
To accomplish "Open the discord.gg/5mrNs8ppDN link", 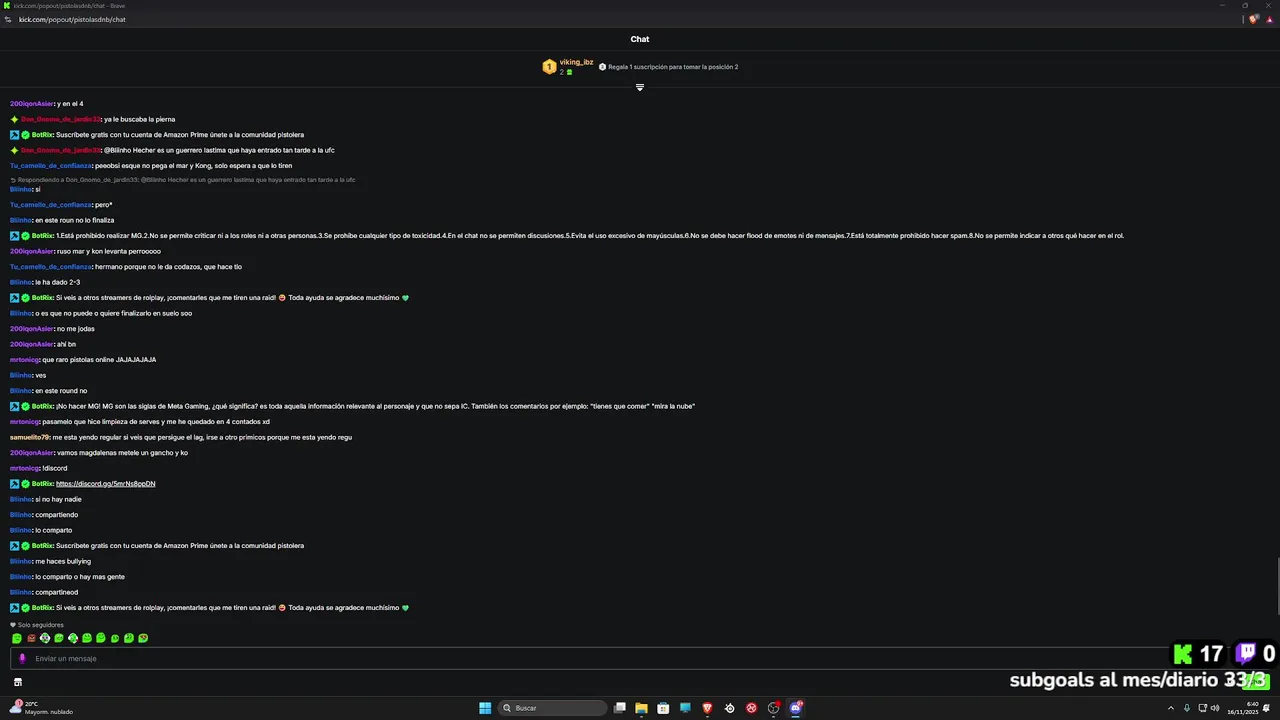I will 105,484.
